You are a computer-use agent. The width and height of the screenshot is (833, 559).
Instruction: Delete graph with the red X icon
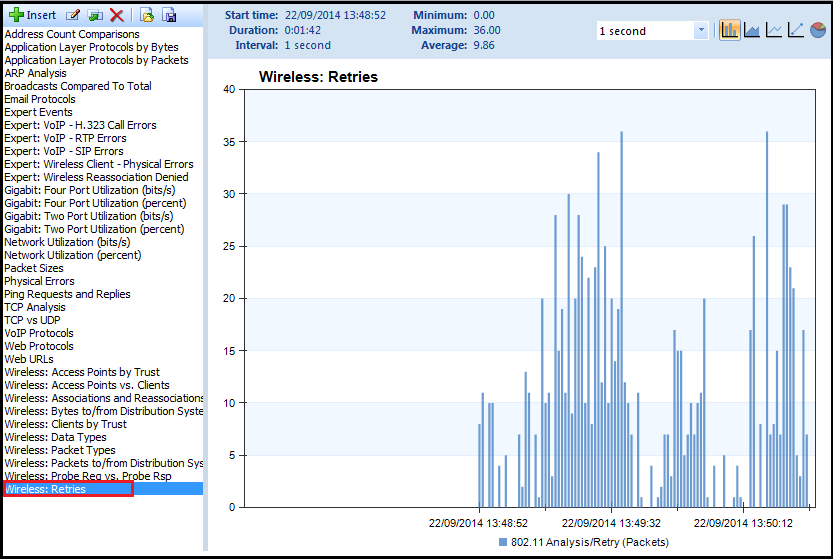[x=117, y=15]
